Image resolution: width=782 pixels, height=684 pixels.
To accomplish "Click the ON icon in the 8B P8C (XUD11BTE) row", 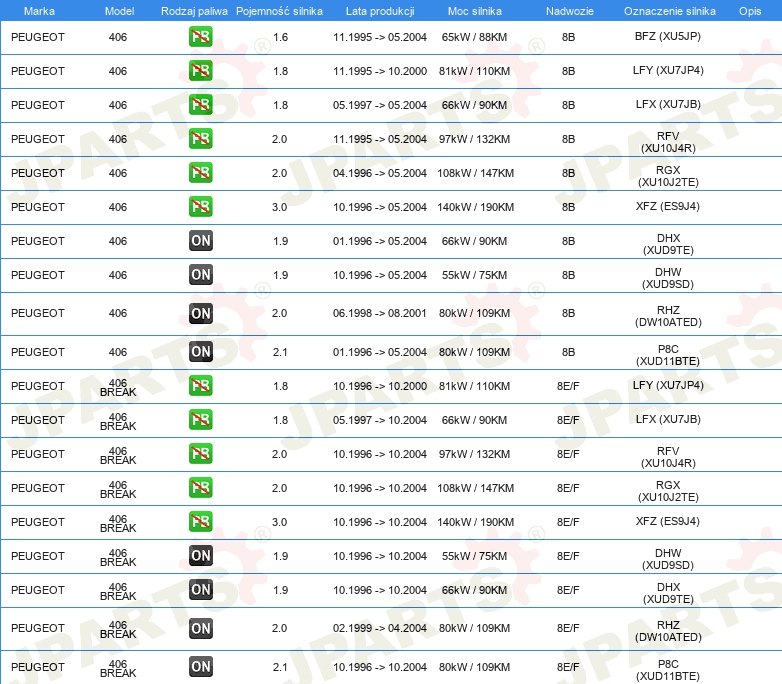I will point(200,352).
